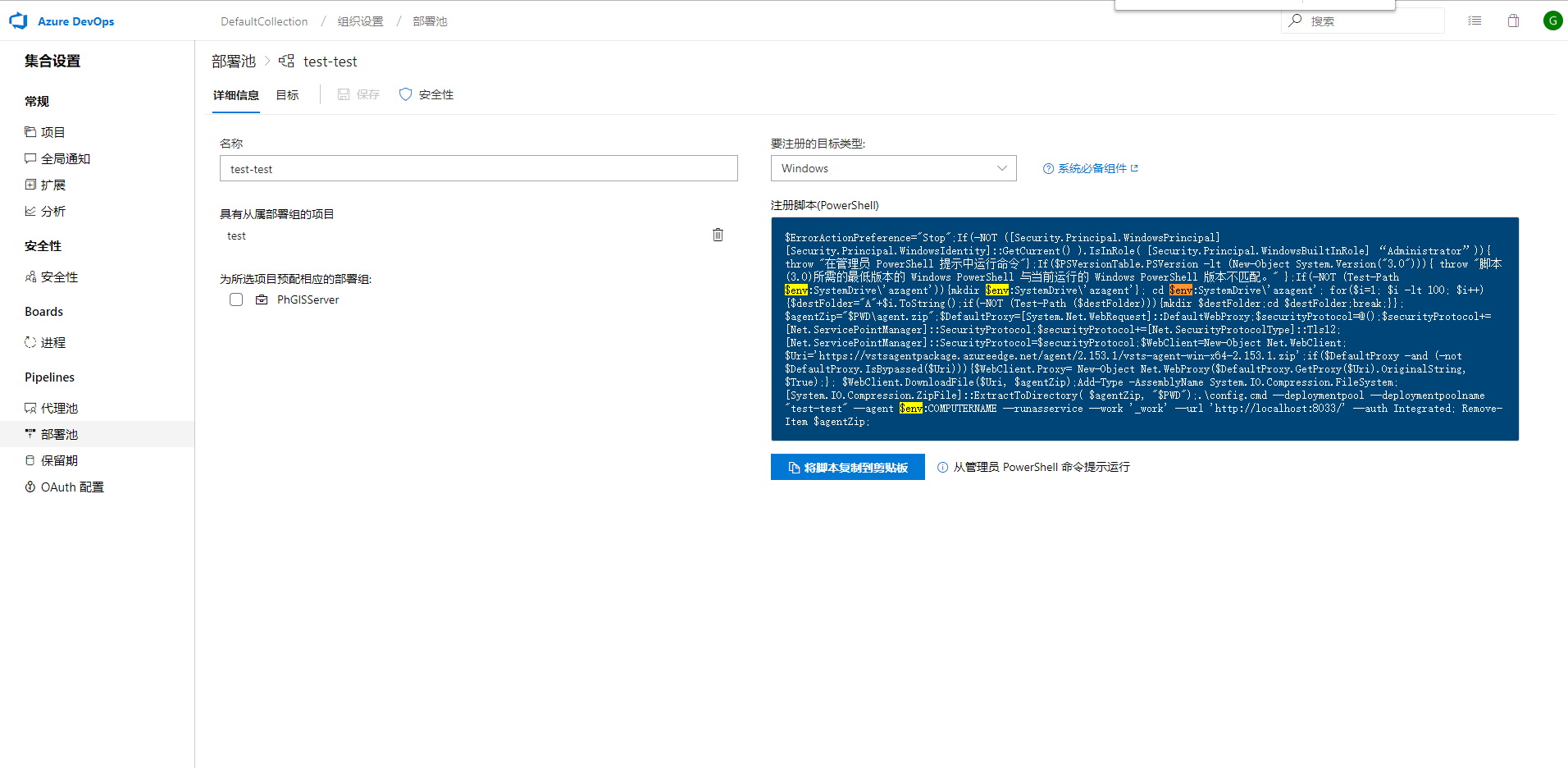Open the 安全性 shield toolbar item
Viewport: 1568px width, 768px height.
(x=426, y=95)
